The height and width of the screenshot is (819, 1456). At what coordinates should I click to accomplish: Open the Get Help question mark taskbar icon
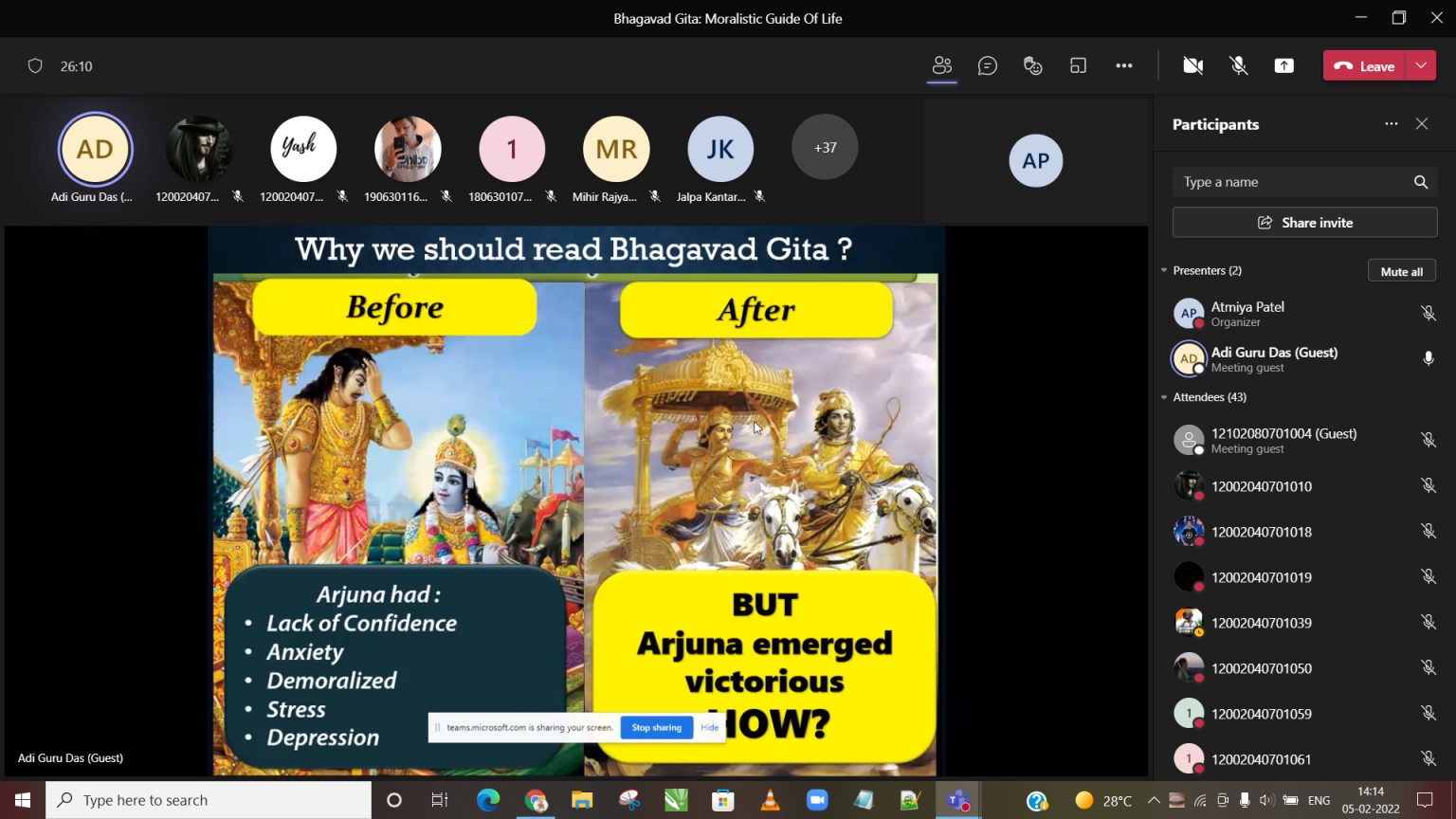tap(1037, 801)
